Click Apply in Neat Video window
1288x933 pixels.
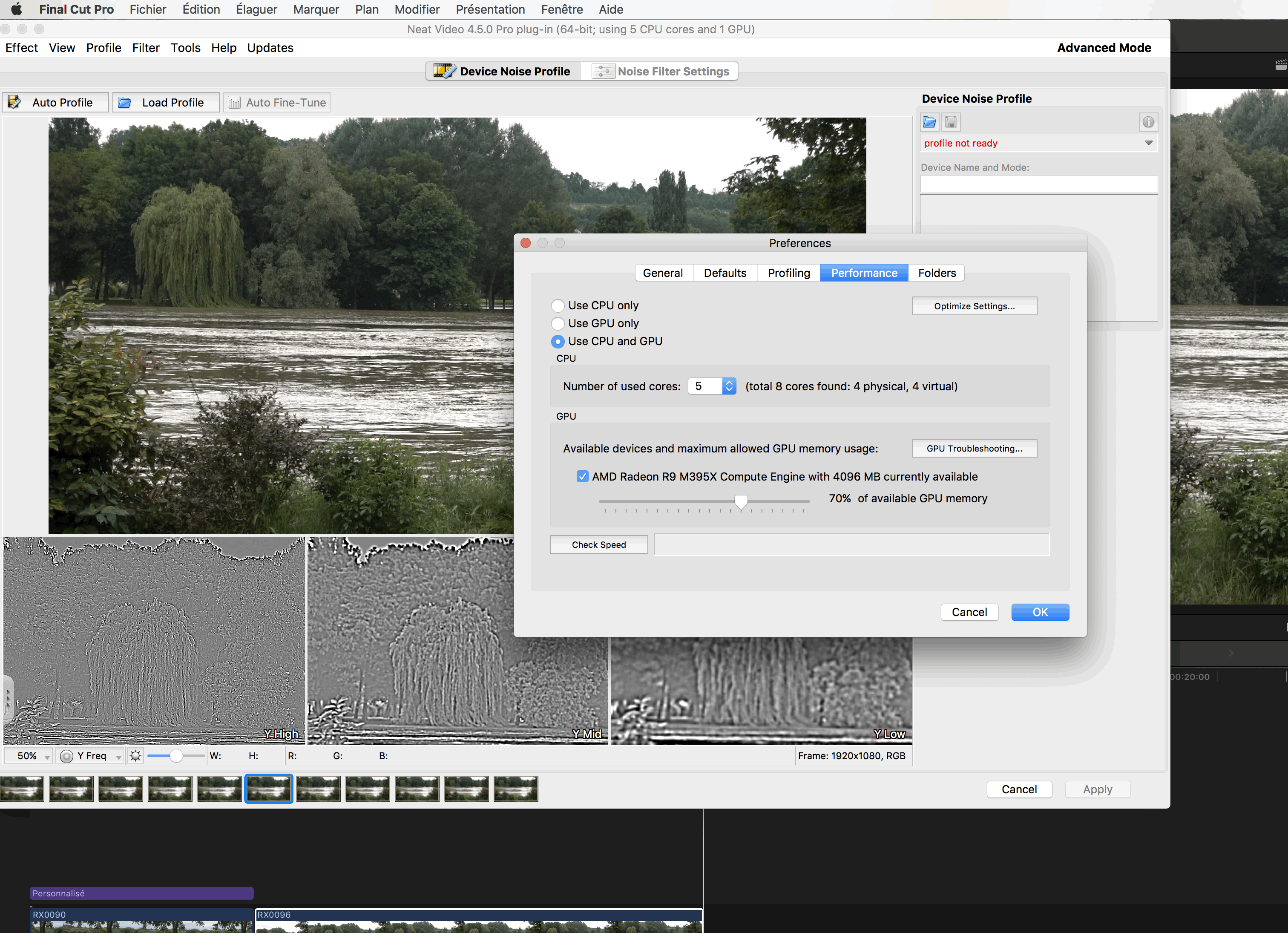(1097, 789)
